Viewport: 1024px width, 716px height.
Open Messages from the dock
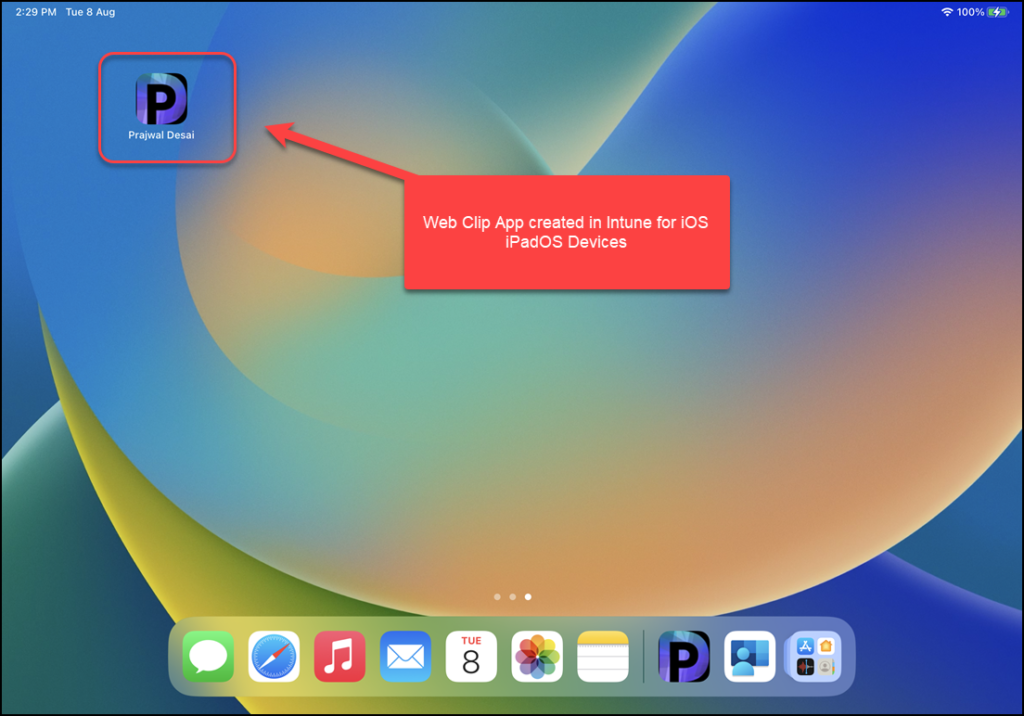(208, 657)
